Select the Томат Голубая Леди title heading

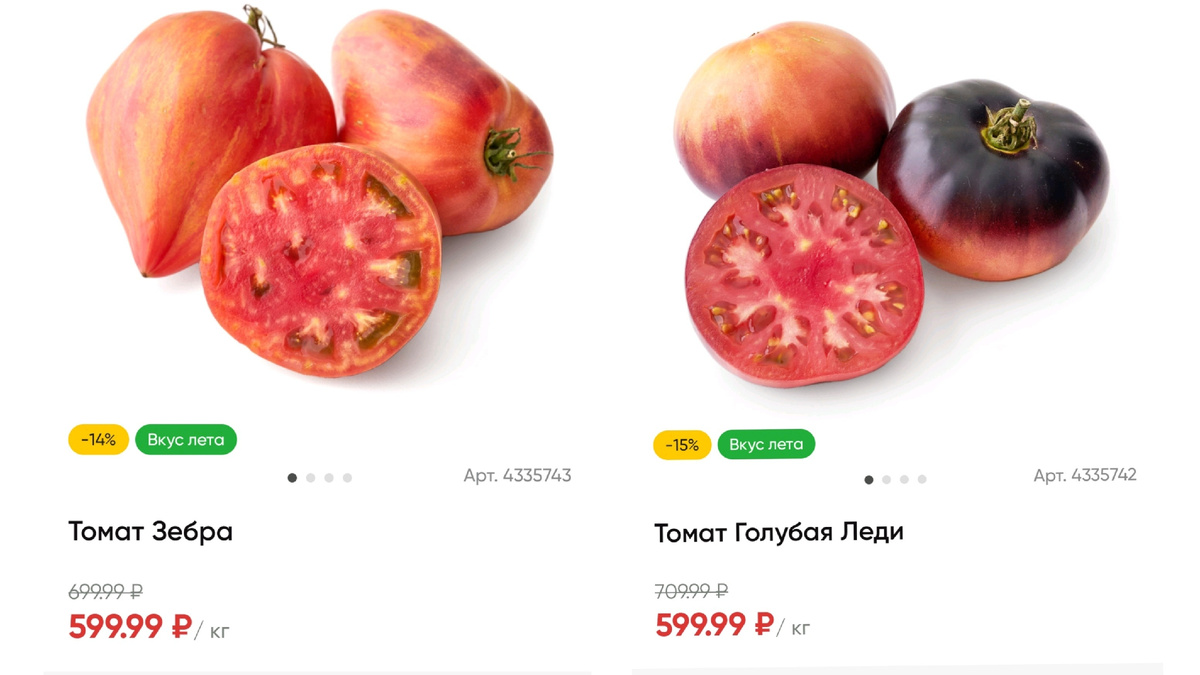(778, 532)
